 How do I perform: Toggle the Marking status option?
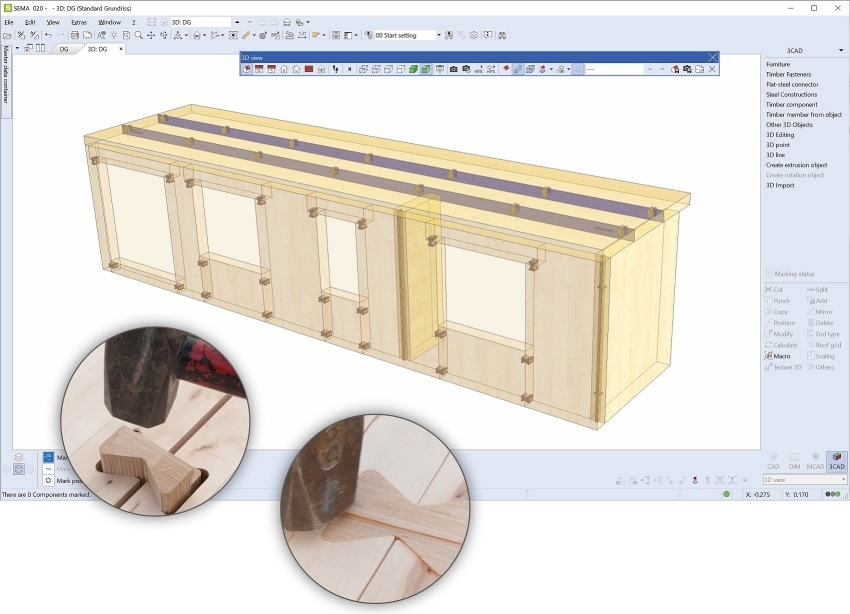[790, 274]
